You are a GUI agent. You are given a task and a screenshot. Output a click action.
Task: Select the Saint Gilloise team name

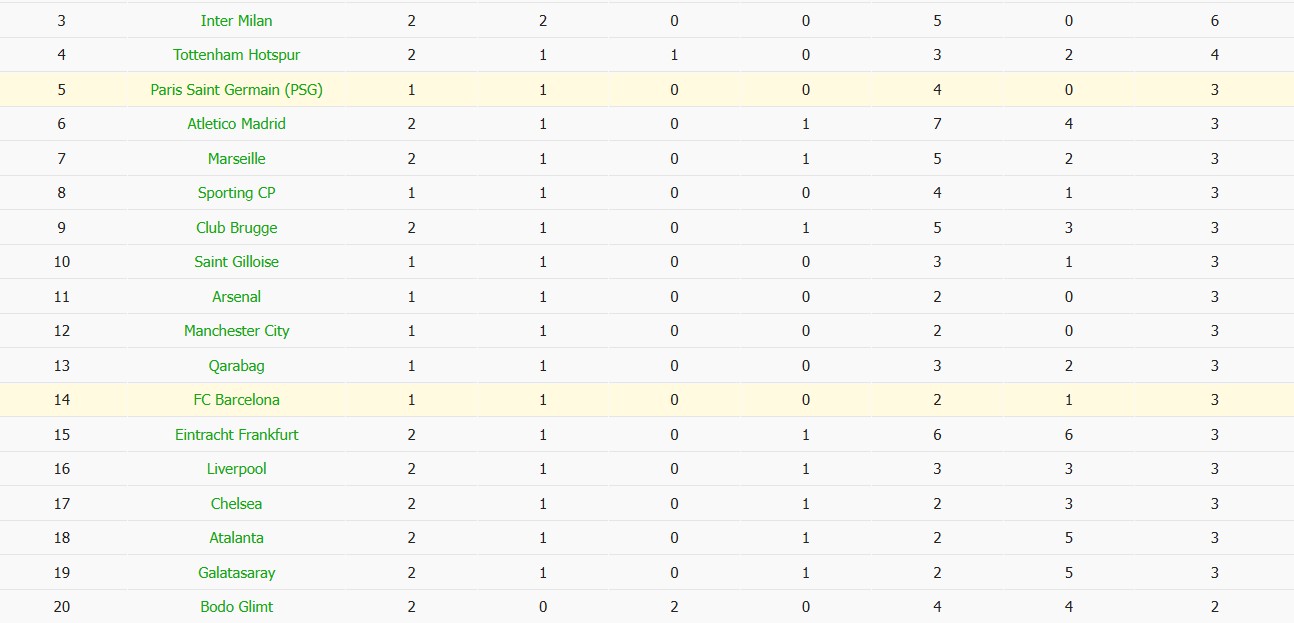pos(236,262)
